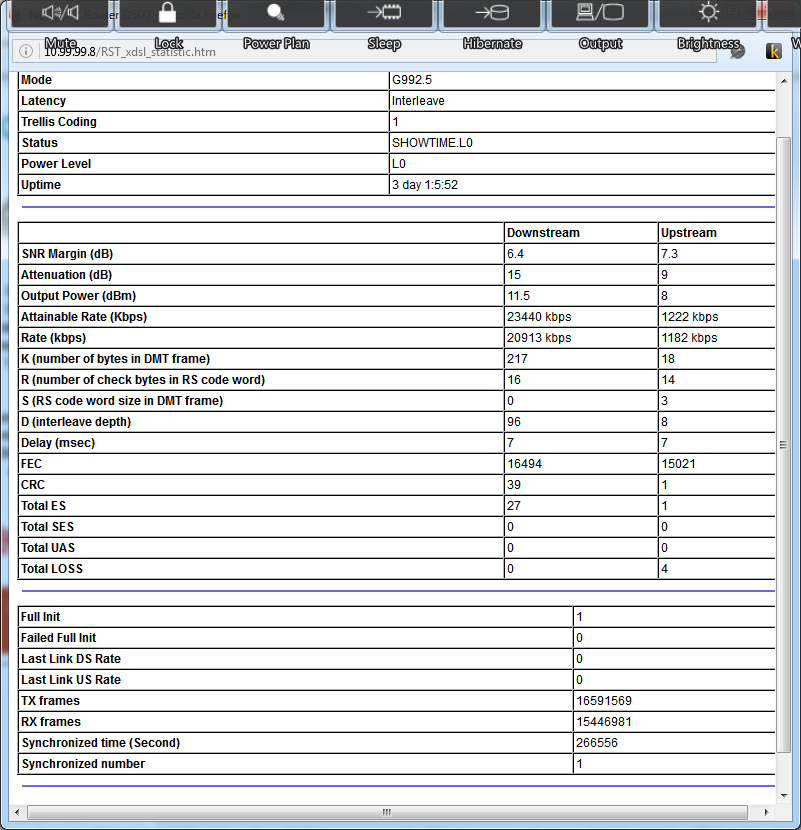Click the Delay (msec) row label

[58, 443]
